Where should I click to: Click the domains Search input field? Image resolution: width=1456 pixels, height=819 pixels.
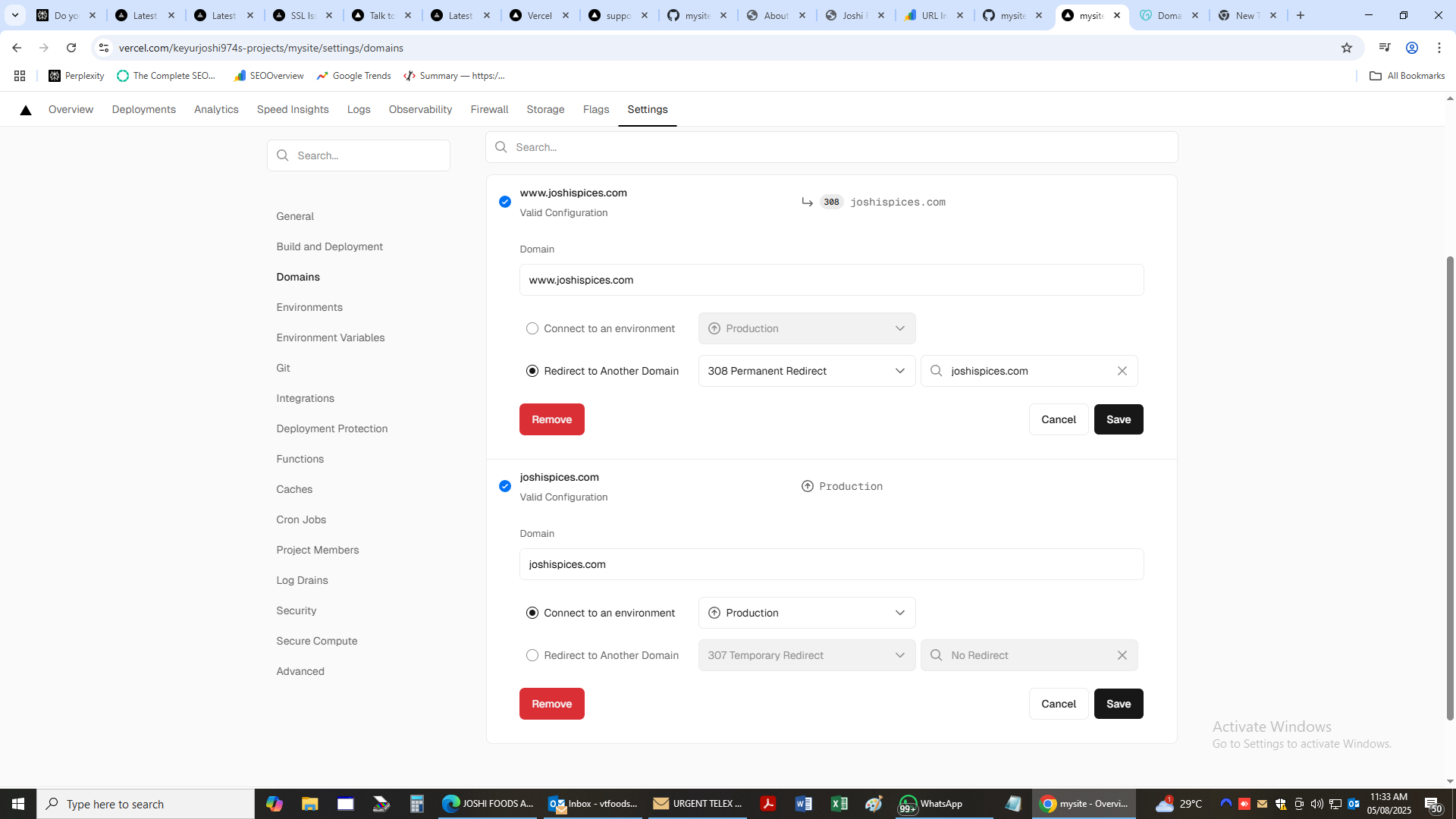pos(831,147)
